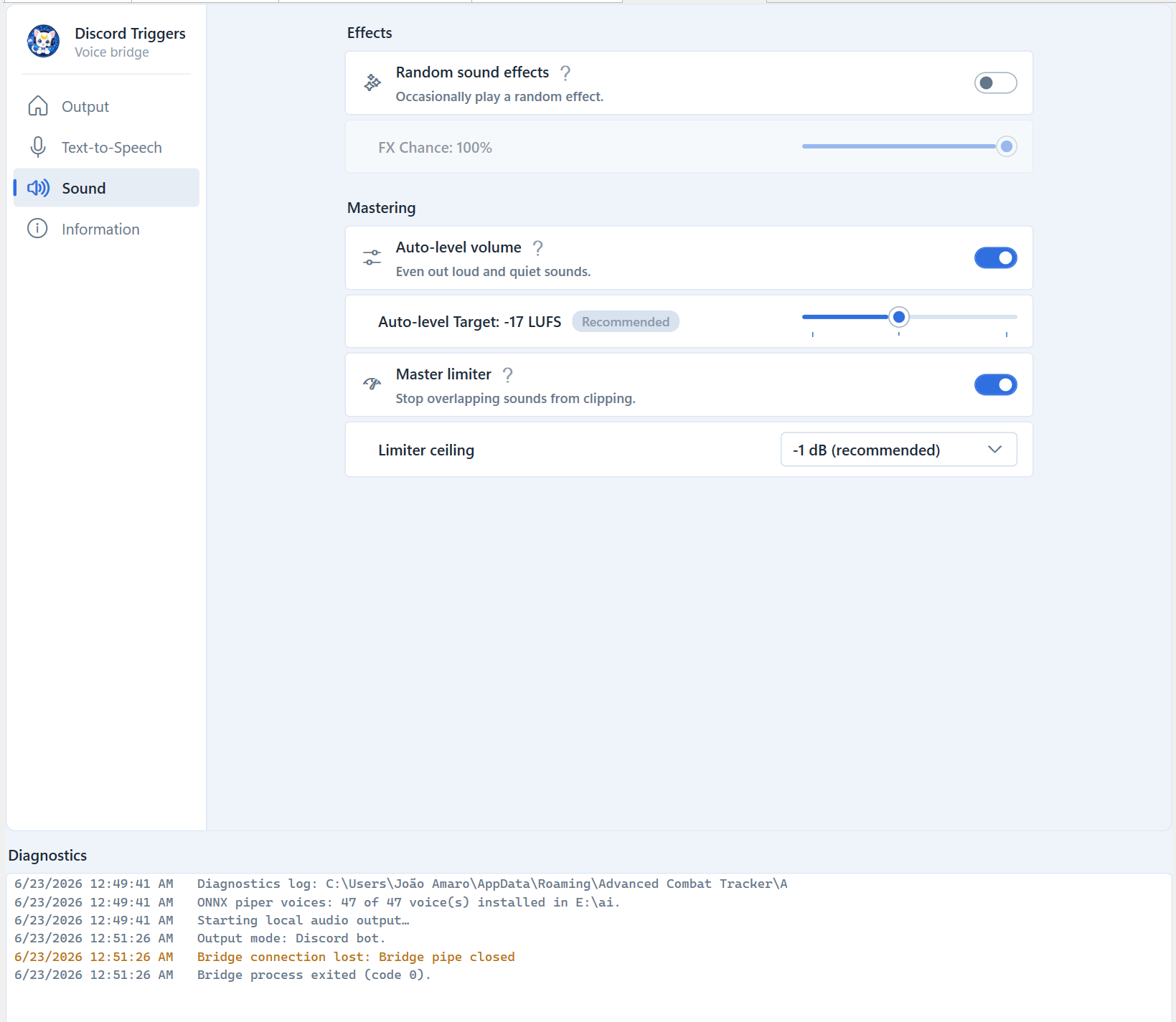Open help for Master limiter

click(x=508, y=374)
